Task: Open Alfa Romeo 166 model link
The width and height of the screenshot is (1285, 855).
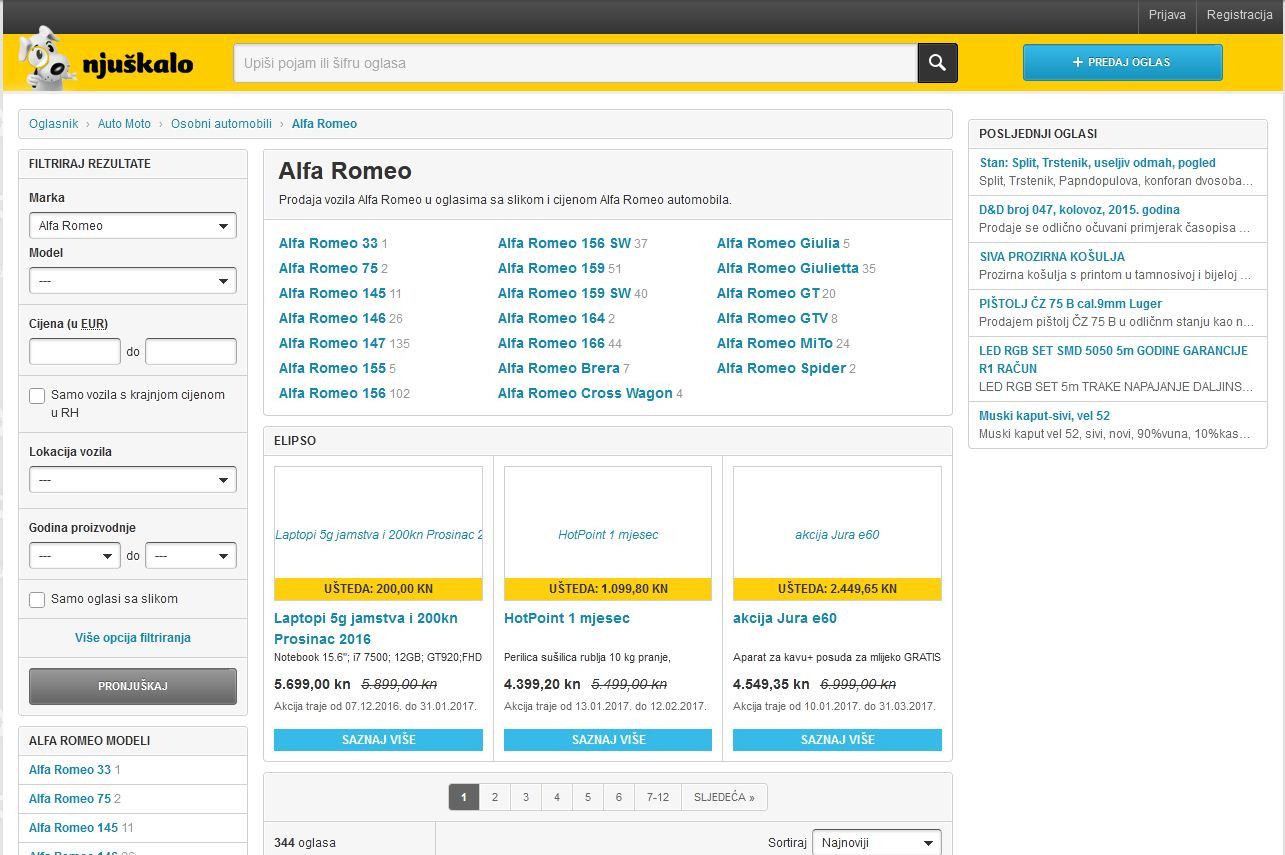Action: click(x=551, y=343)
